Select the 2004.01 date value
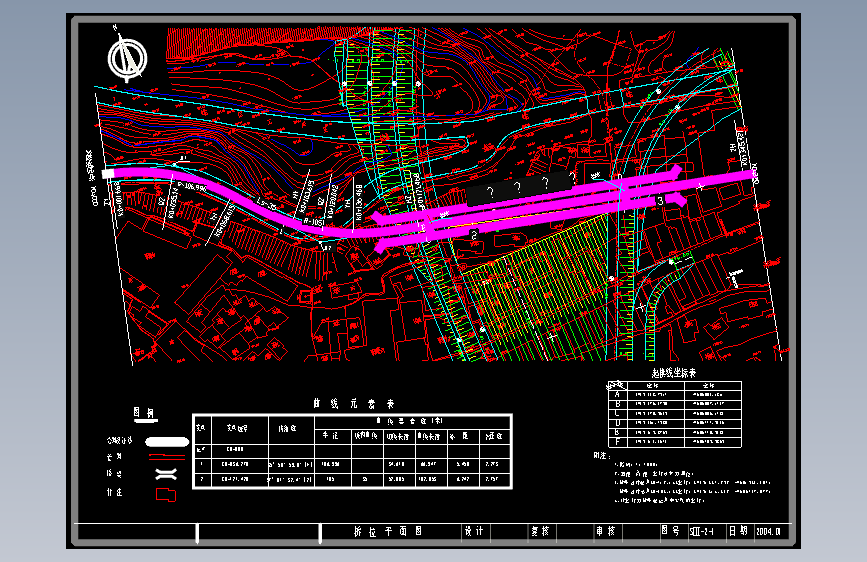This screenshot has width=867, height=562. [768, 532]
